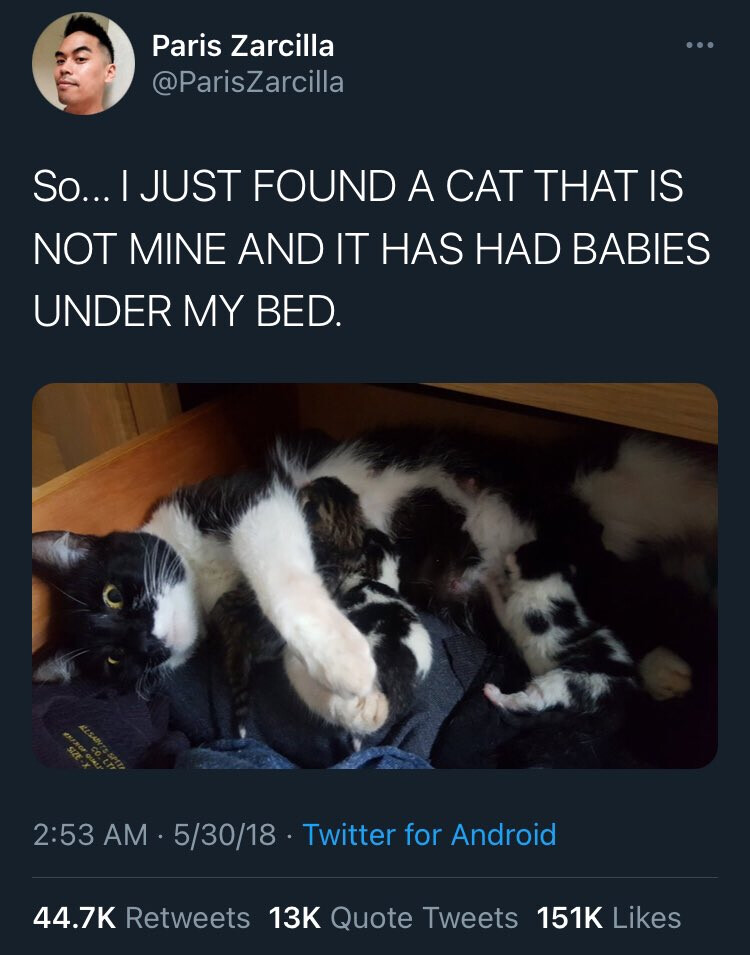Click the Twitter for Android source link

click(429, 834)
